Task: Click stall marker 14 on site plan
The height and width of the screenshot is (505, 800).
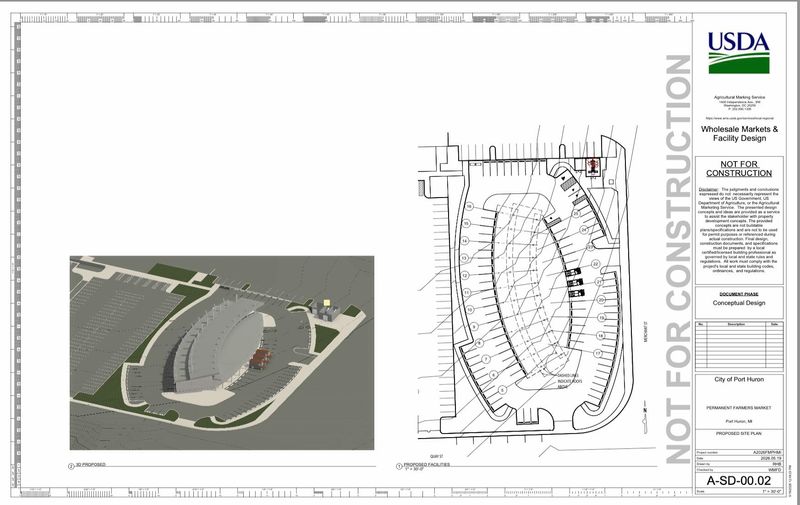Action: pos(465,241)
